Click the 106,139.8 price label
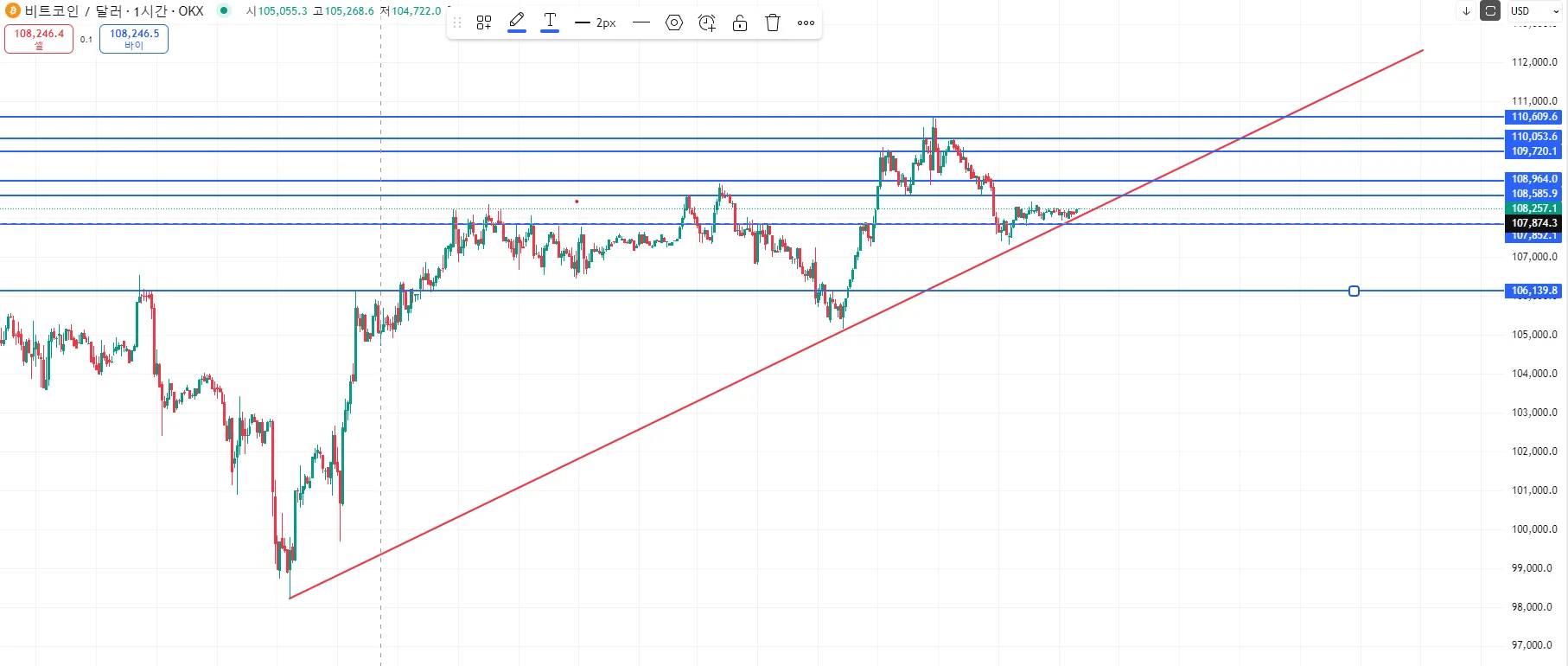The width and height of the screenshot is (1568, 666). pos(1533,291)
